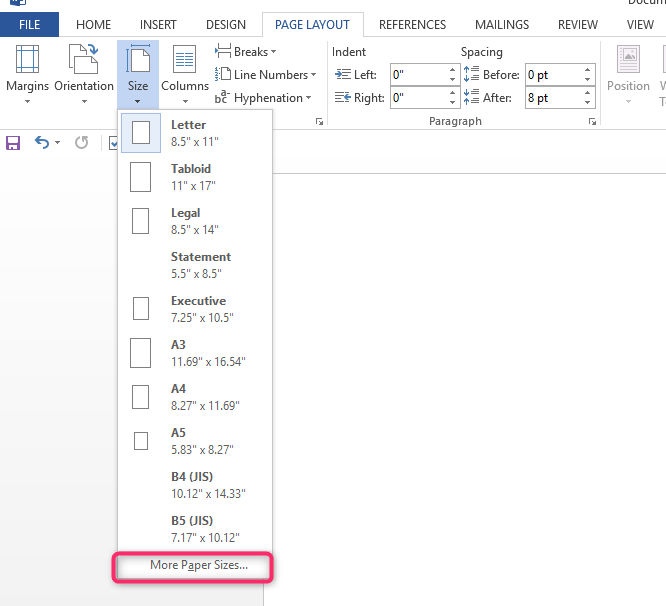666x606 pixels.
Task: Click the Columns dropdown arrow
Action: coord(185,101)
